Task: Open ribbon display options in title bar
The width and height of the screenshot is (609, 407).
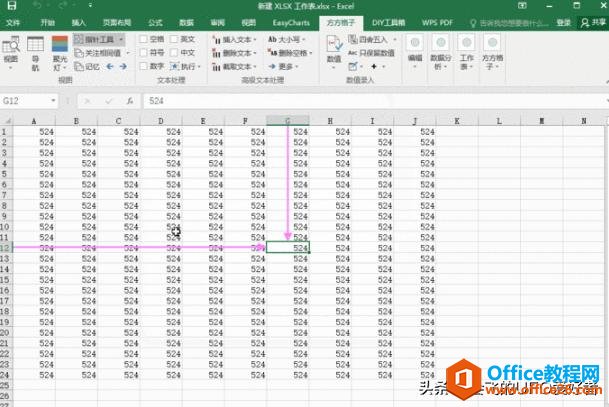Action: click(x=522, y=5)
